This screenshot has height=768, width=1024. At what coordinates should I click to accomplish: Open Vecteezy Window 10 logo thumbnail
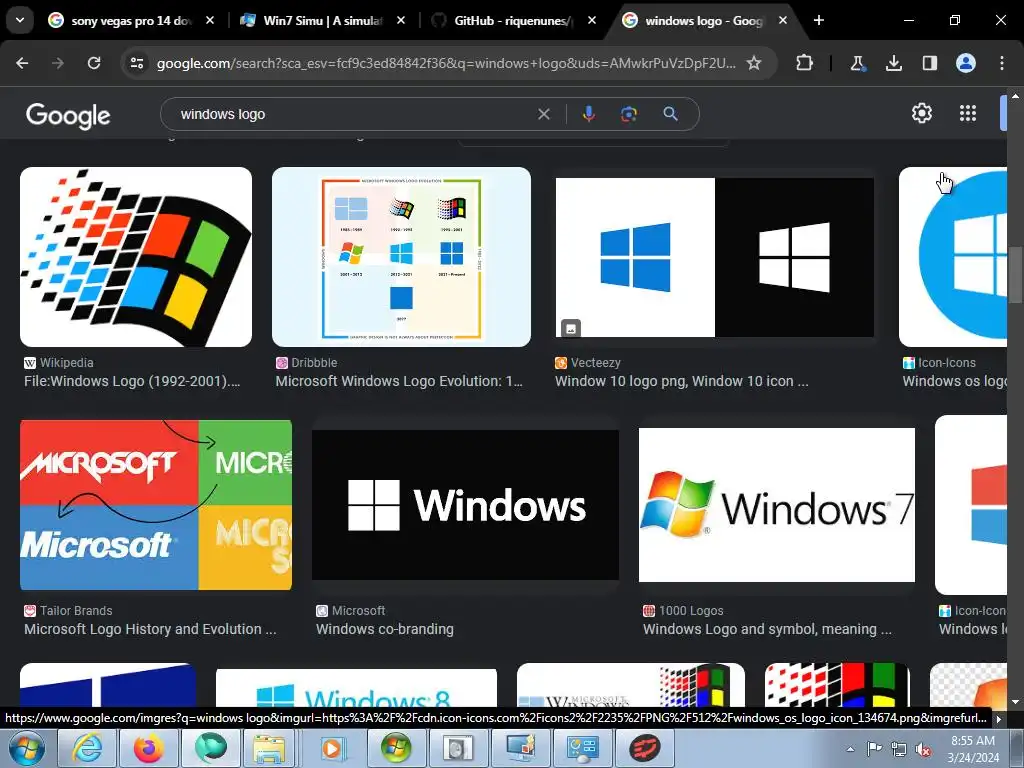[714, 257]
